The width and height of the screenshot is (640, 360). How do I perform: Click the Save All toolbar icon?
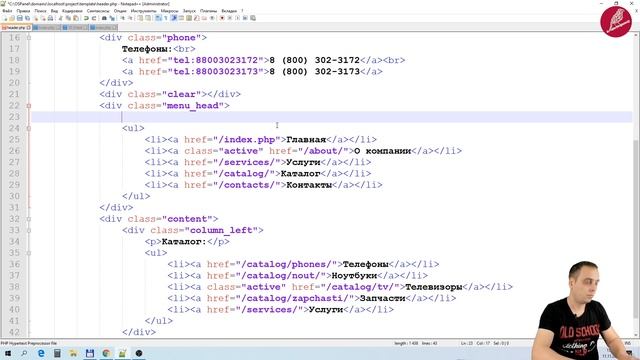pyautogui.click(x=27, y=18)
